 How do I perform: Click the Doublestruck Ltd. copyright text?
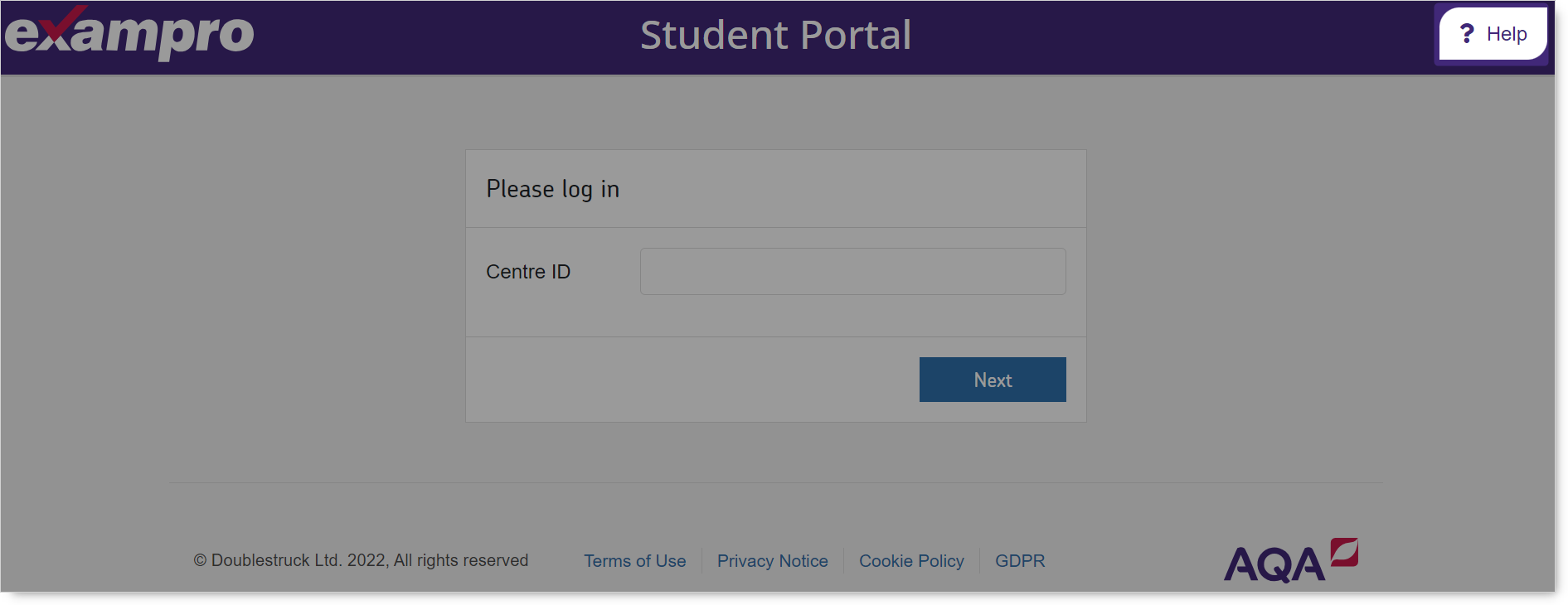(361, 560)
